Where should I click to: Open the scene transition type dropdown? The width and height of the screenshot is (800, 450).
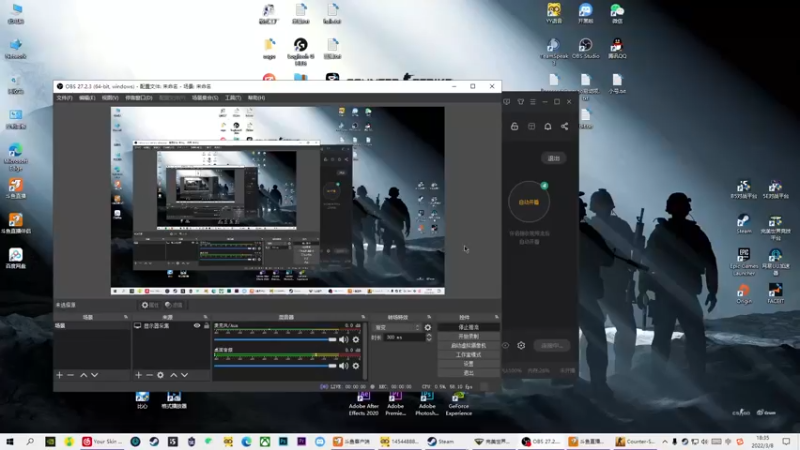(397, 328)
